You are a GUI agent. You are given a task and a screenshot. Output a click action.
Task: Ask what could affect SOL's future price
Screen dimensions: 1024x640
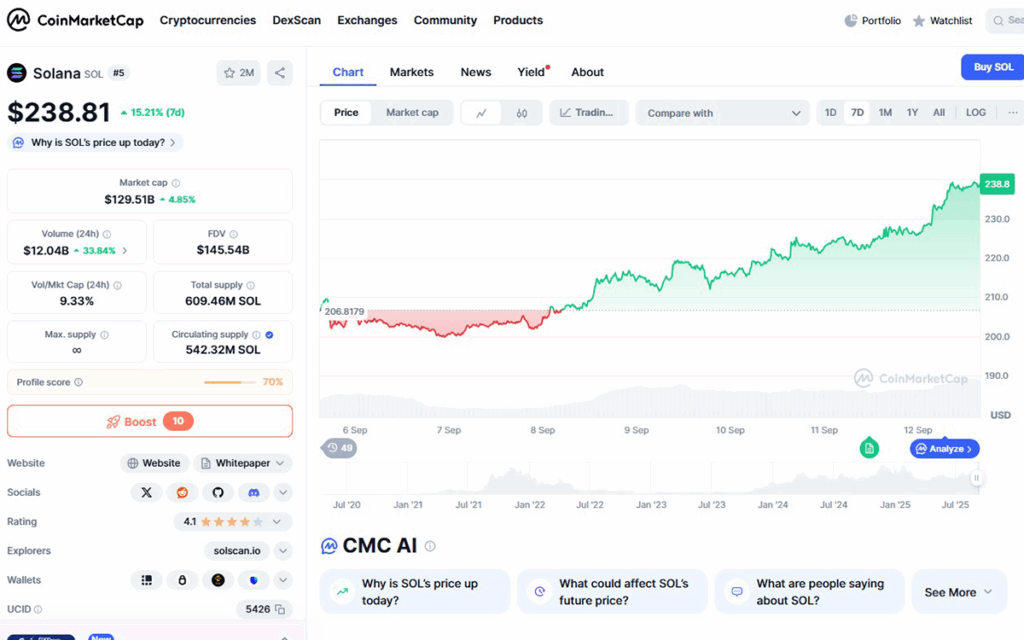pos(612,592)
